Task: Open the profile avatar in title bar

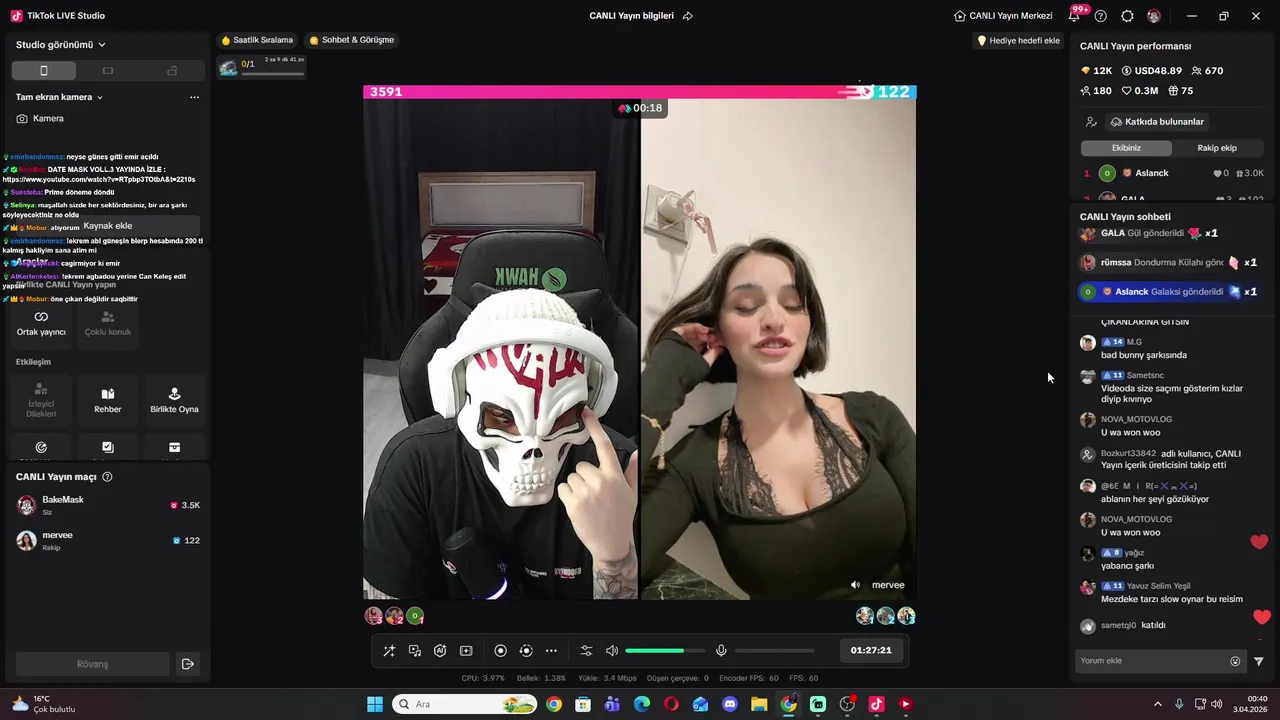Action: tap(1154, 16)
